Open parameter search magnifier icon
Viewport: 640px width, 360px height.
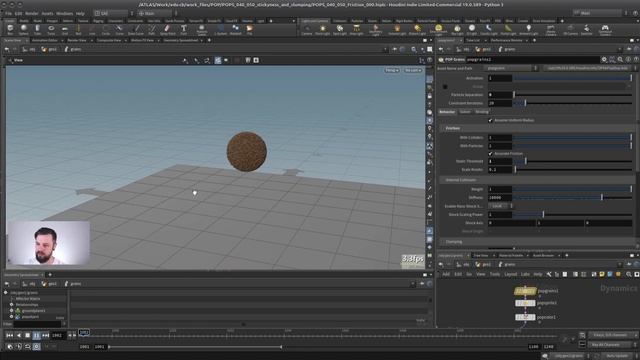tap(620, 60)
